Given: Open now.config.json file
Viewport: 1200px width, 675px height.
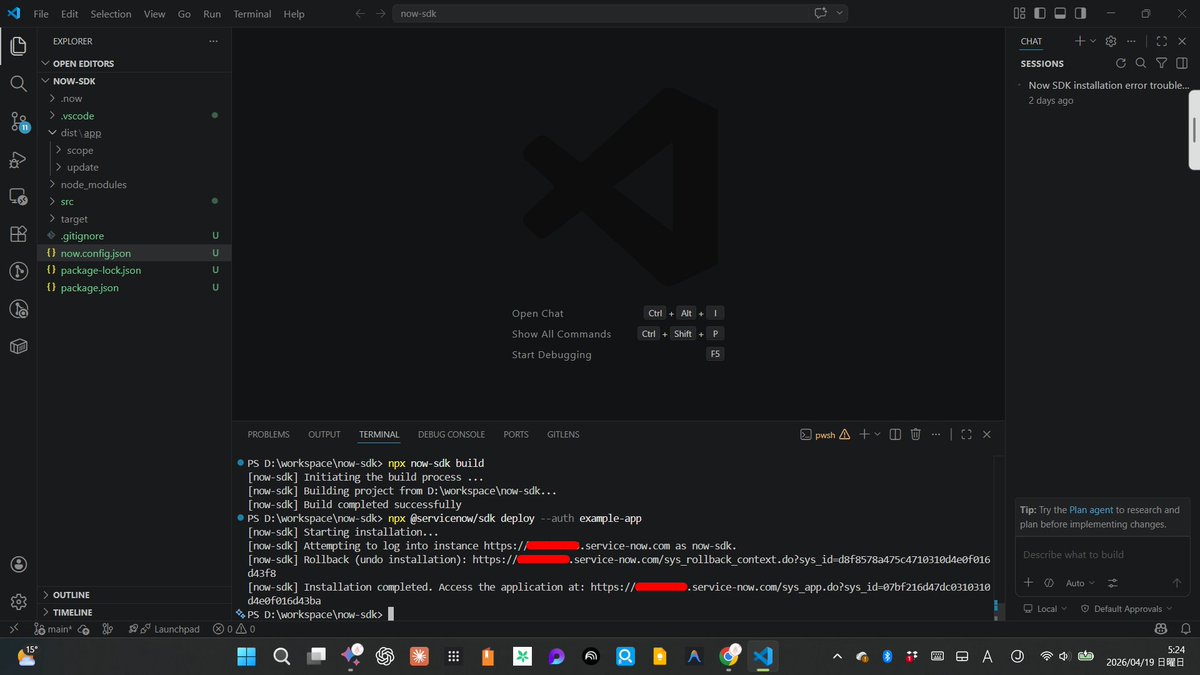Looking at the screenshot, I should click(x=134, y=253).
